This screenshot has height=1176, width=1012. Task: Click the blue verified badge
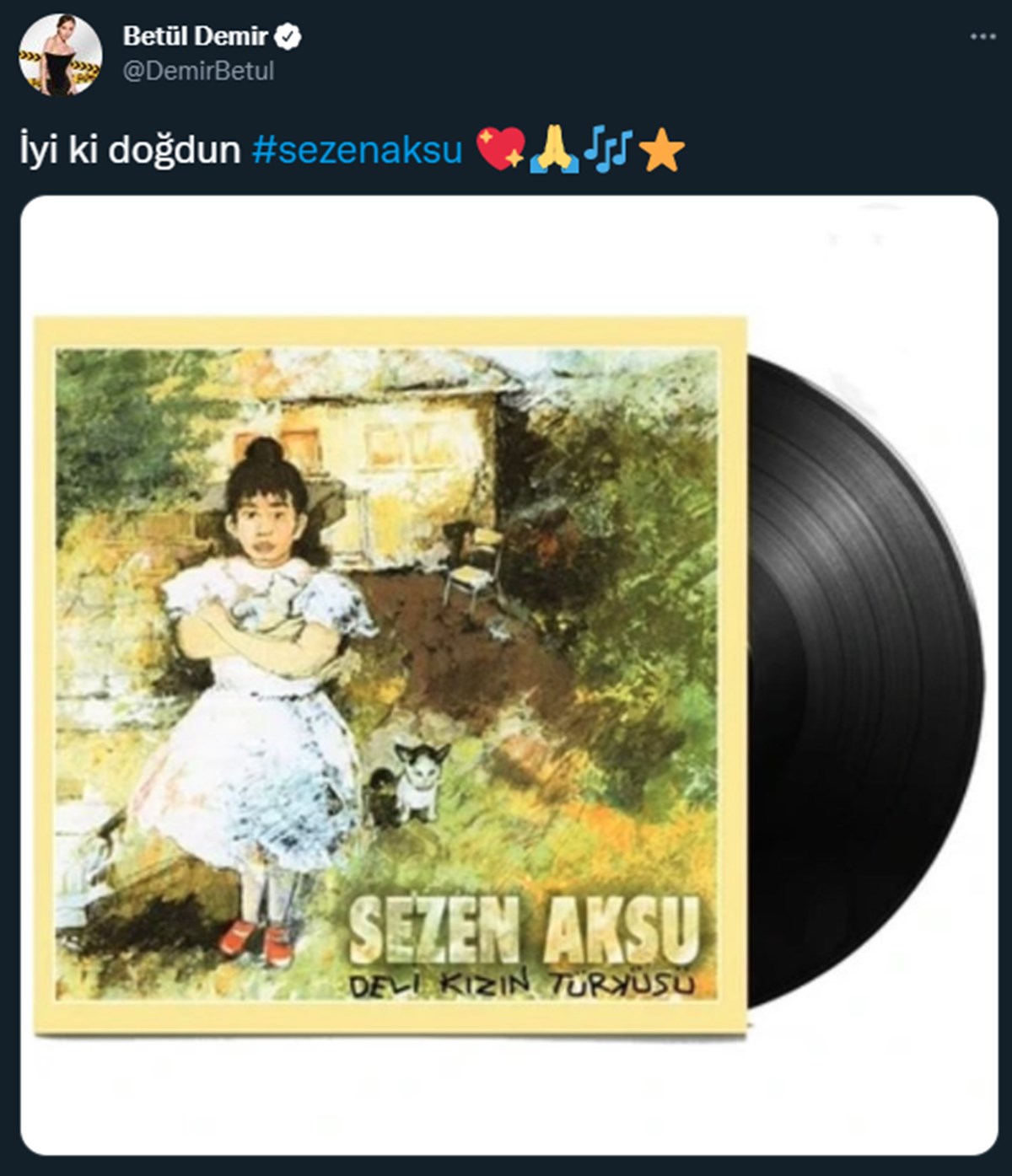click(x=289, y=36)
